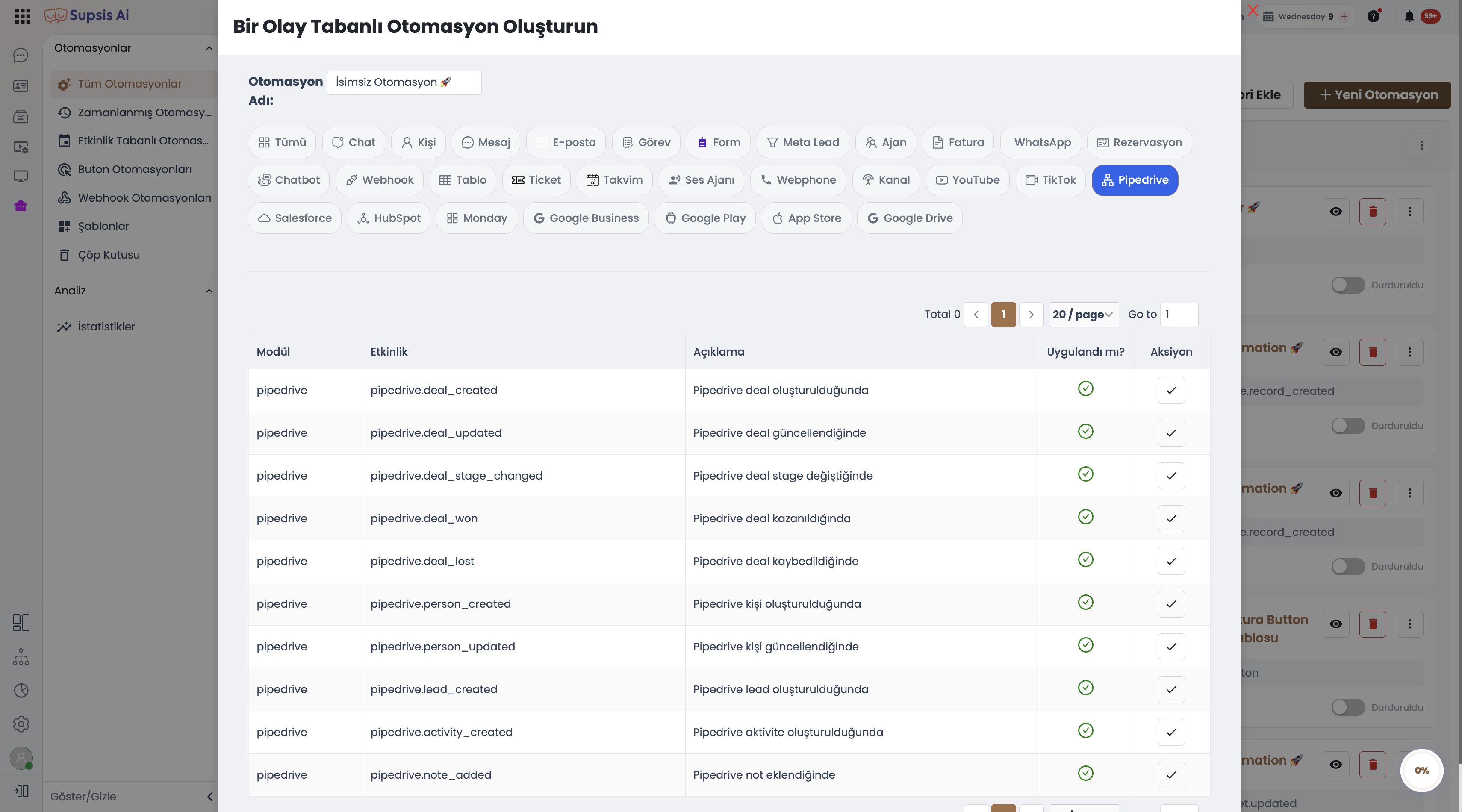Open the organization tree sidebar icon
Image resolution: width=1462 pixels, height=812 pixels.
click(21, 656)
